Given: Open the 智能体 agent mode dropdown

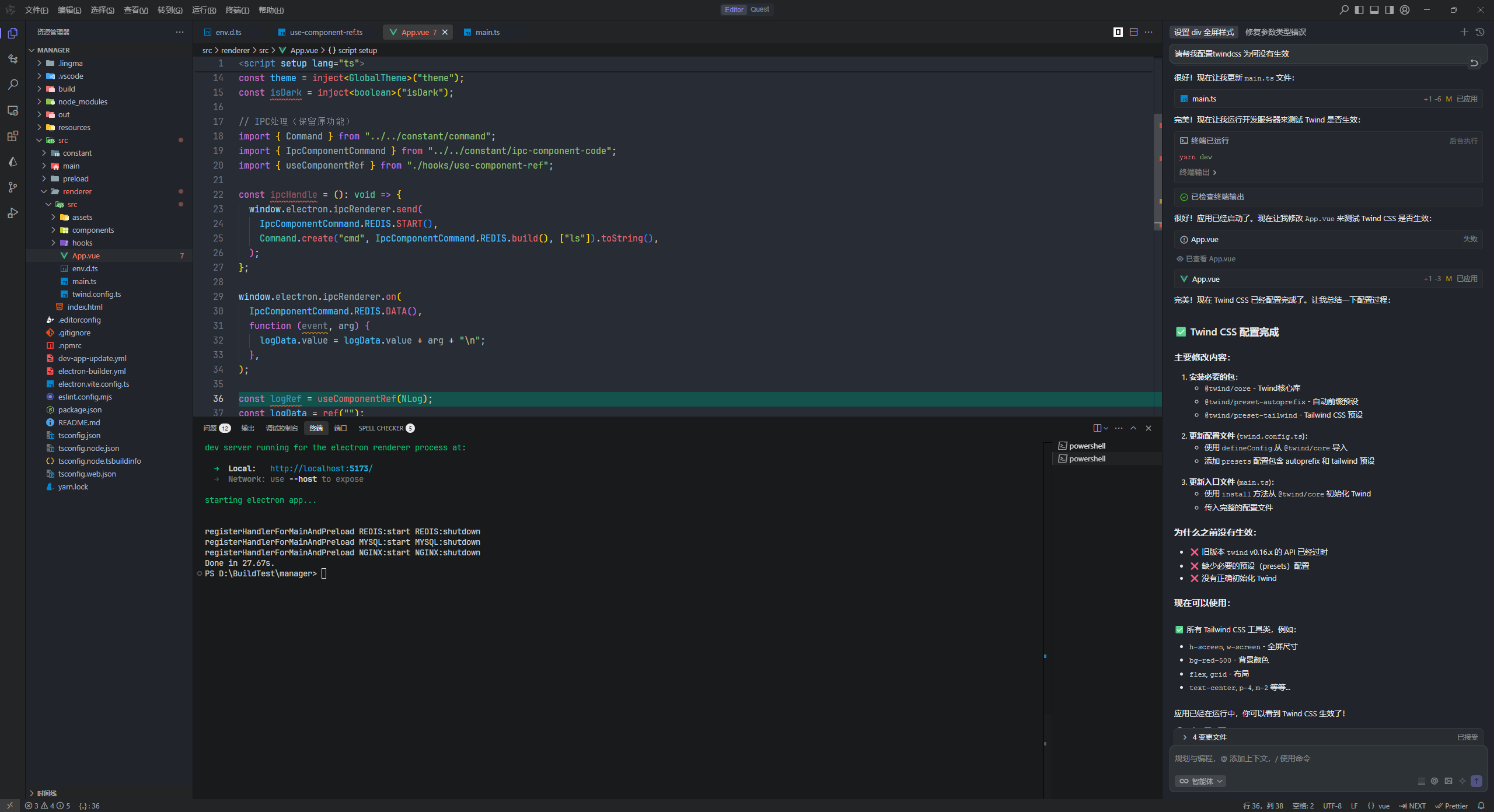Looking at the screenshot, I should tap(1200, 781).
